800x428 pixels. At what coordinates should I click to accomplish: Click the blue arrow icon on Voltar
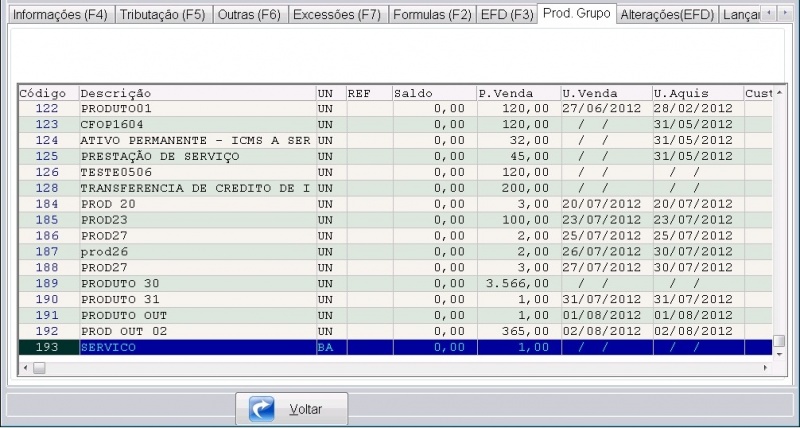[262, 409]
